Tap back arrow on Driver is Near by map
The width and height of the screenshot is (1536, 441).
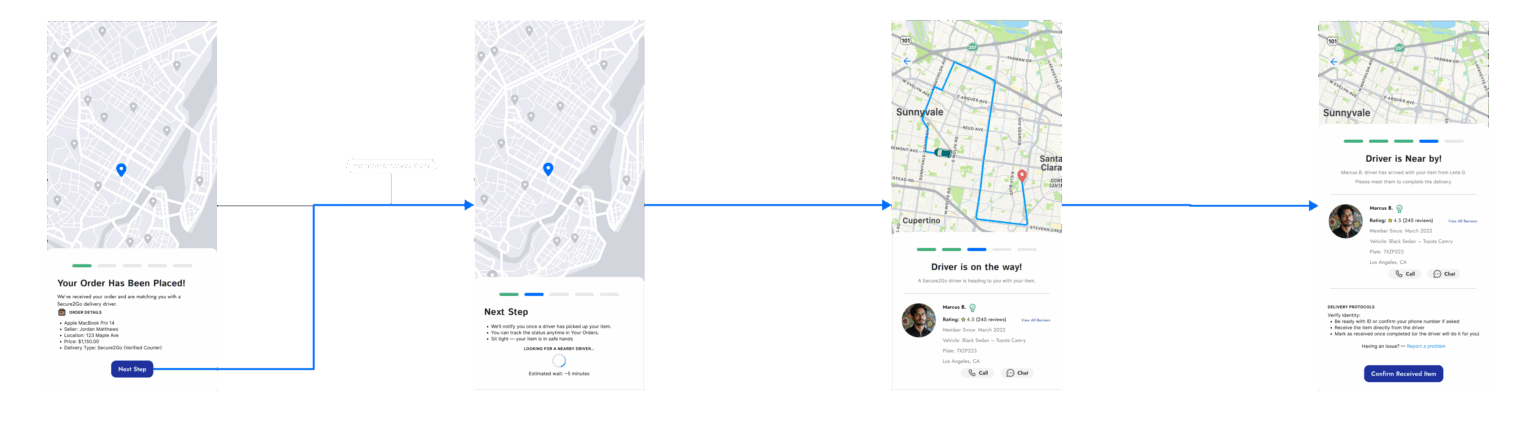(1334, 61)
